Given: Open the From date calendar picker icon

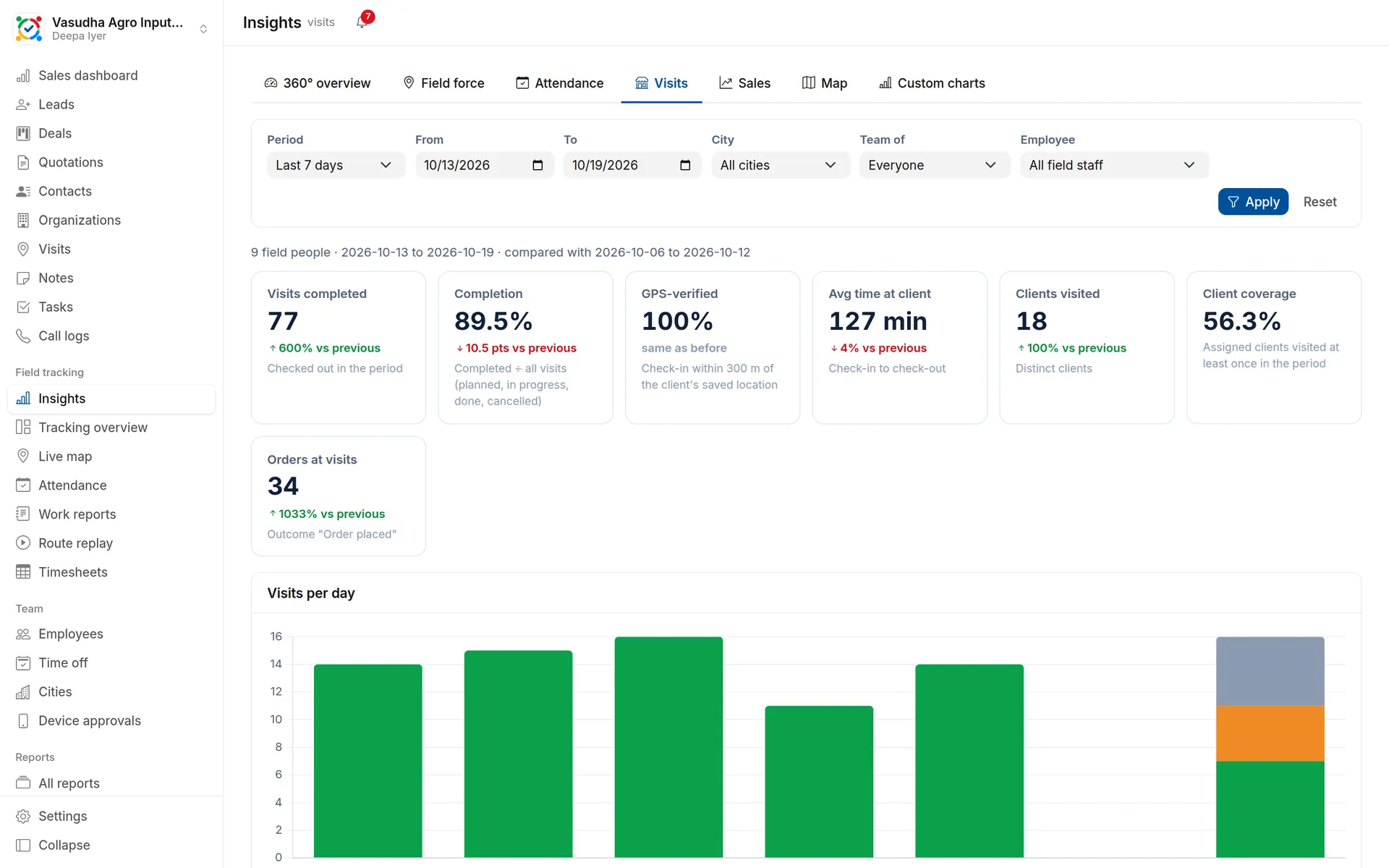Looking at the screenshot, I should point(538,166).
